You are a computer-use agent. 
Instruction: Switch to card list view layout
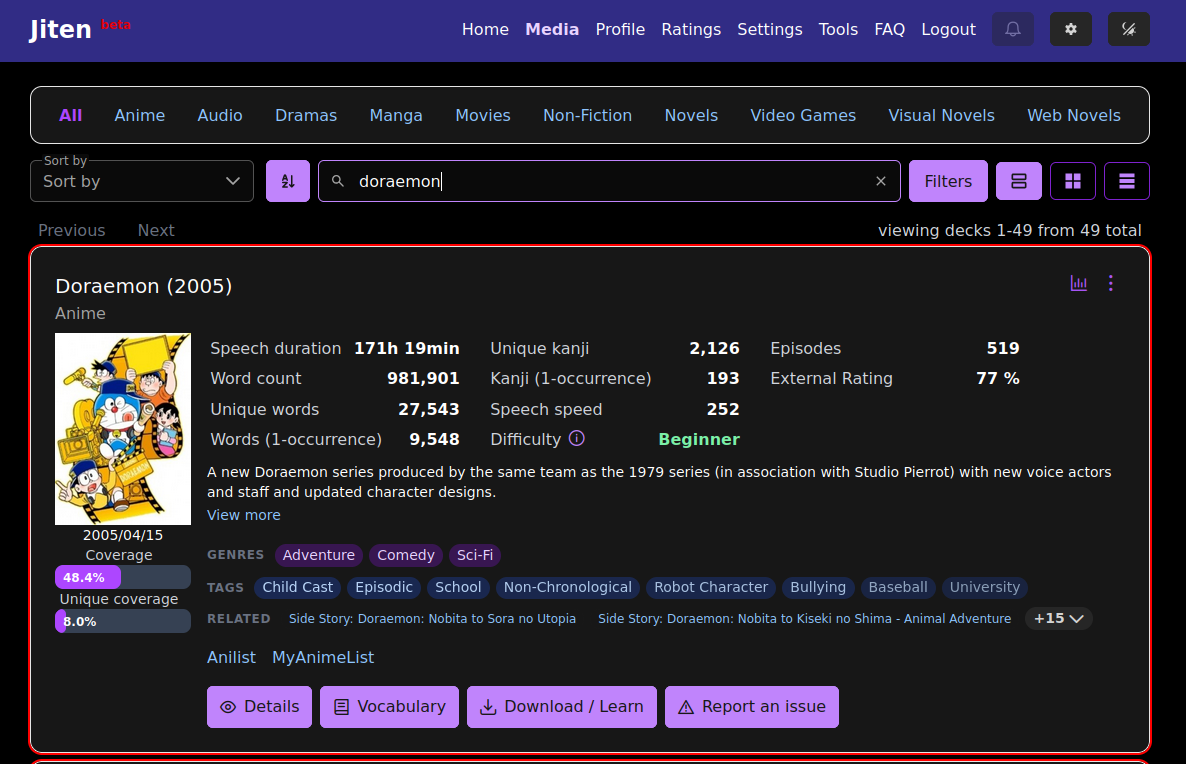(x=1019, y=181)
